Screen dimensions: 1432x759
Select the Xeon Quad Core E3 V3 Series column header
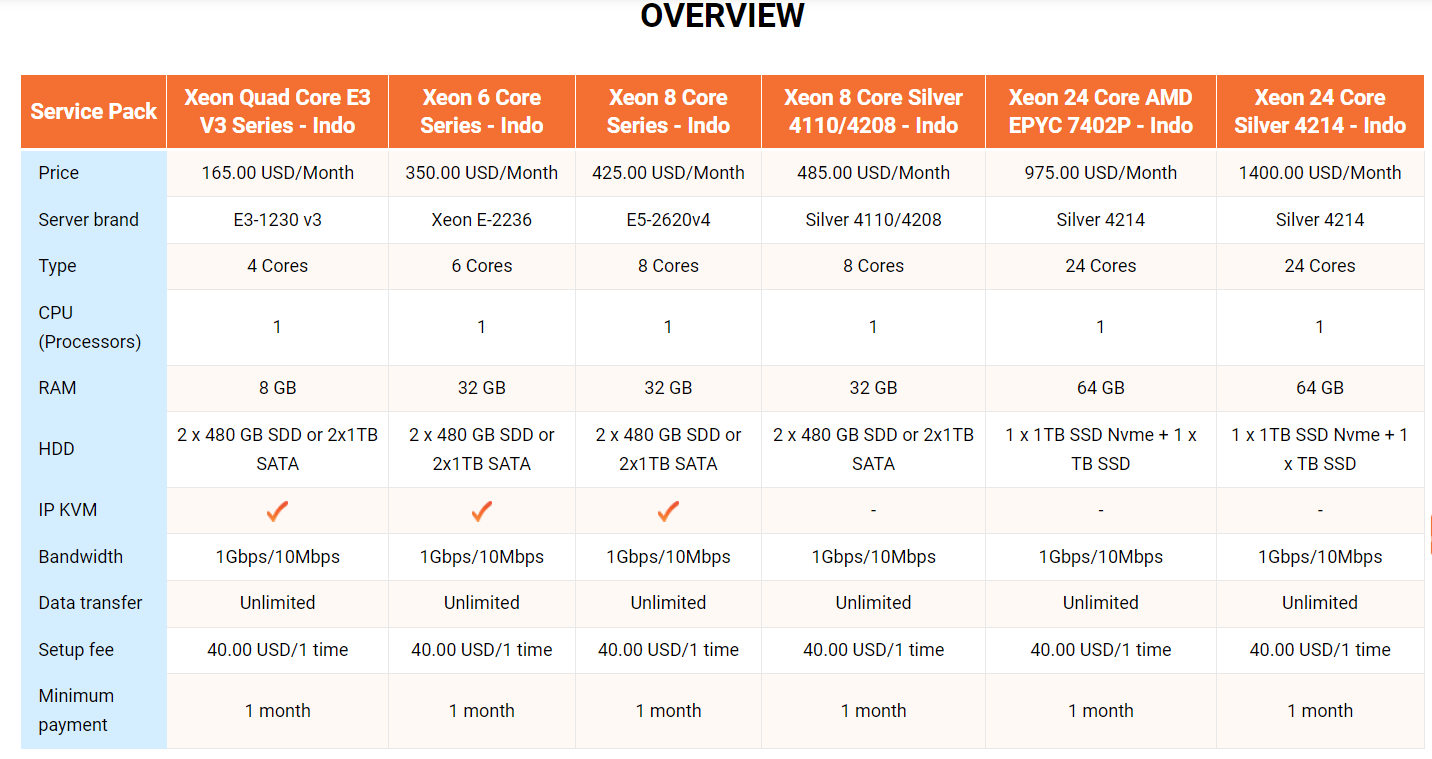(x=277, y=110)
